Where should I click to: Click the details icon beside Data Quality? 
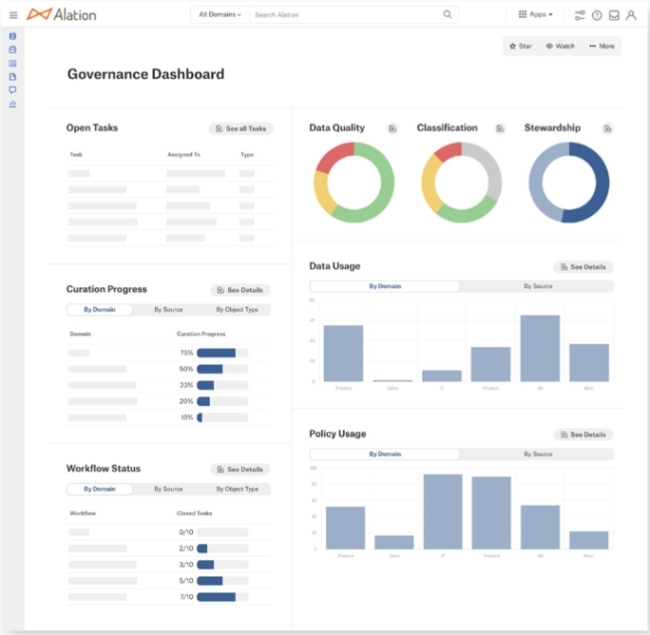tap(393, 128)
